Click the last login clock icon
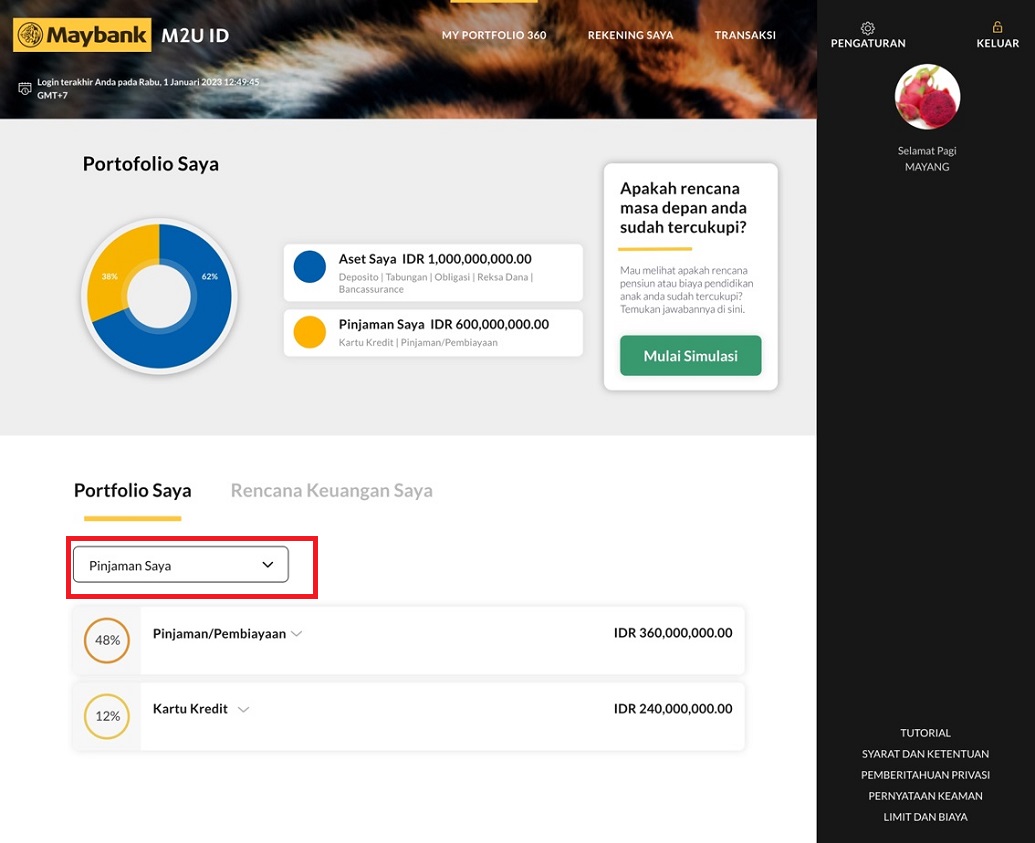This screenshot has width=1035, height=843. 25,89
